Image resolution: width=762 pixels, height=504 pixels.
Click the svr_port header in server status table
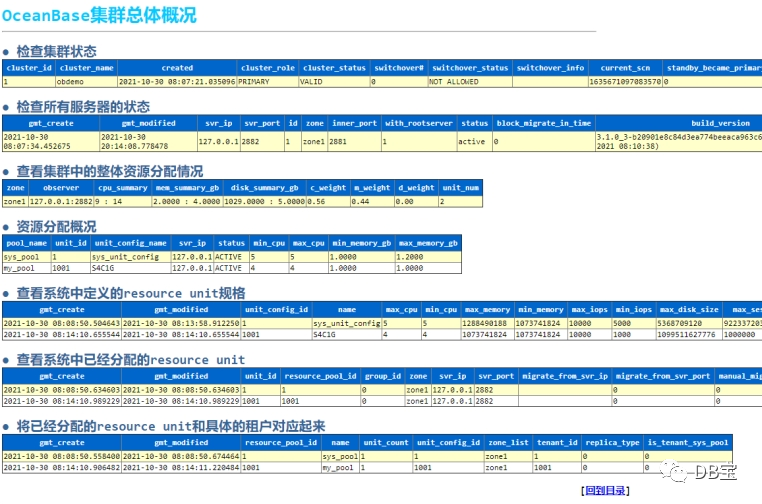(262, 123)
